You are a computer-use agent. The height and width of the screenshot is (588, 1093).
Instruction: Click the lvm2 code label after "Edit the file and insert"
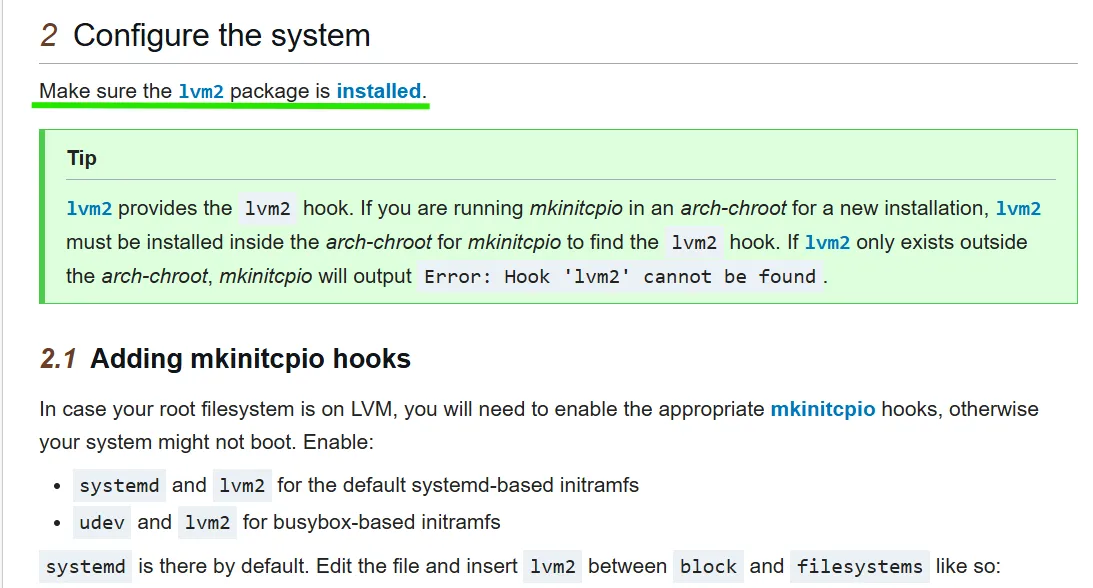click(552, 566)
